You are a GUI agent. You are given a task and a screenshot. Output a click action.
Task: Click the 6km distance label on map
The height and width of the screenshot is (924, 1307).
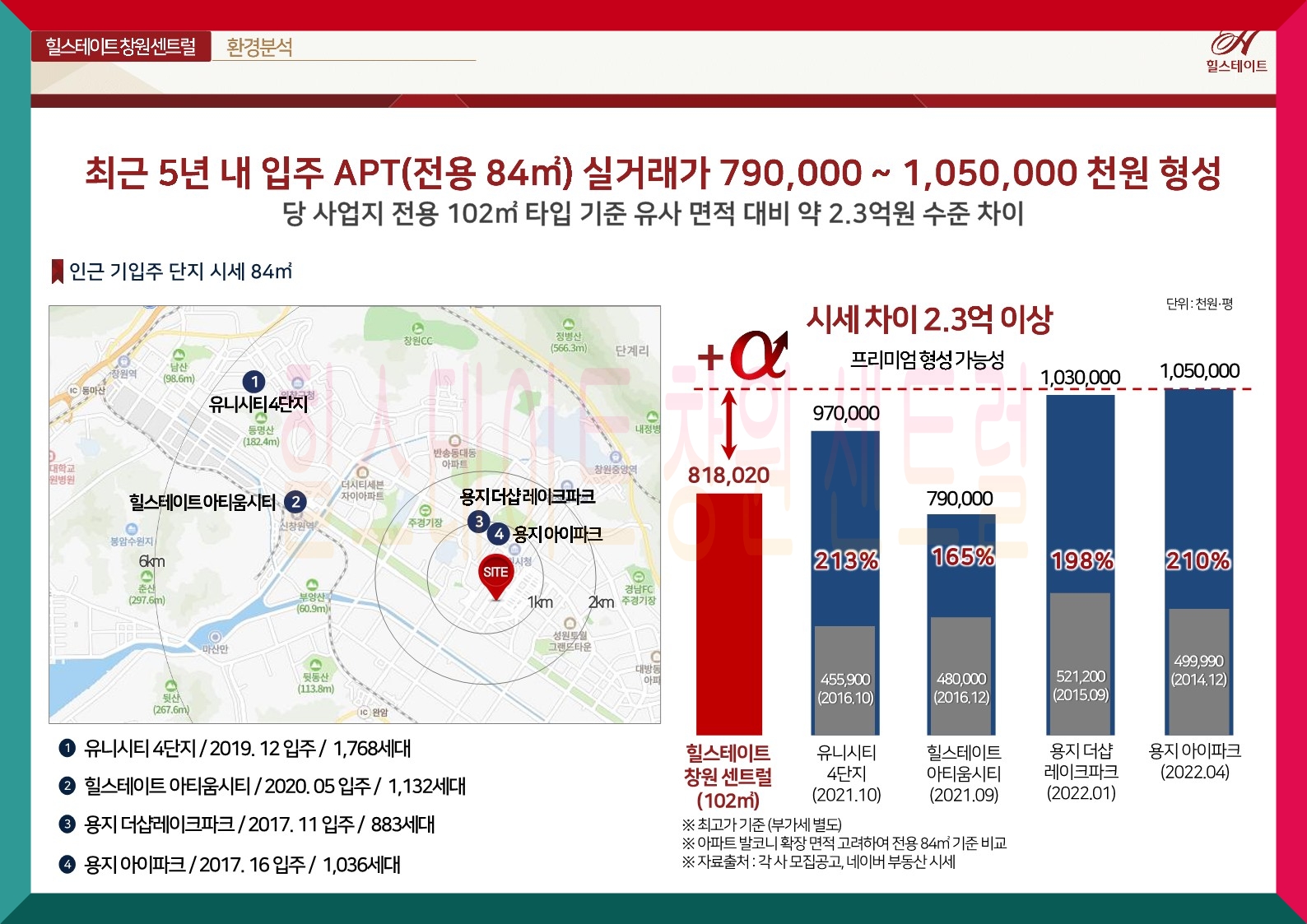152,561
